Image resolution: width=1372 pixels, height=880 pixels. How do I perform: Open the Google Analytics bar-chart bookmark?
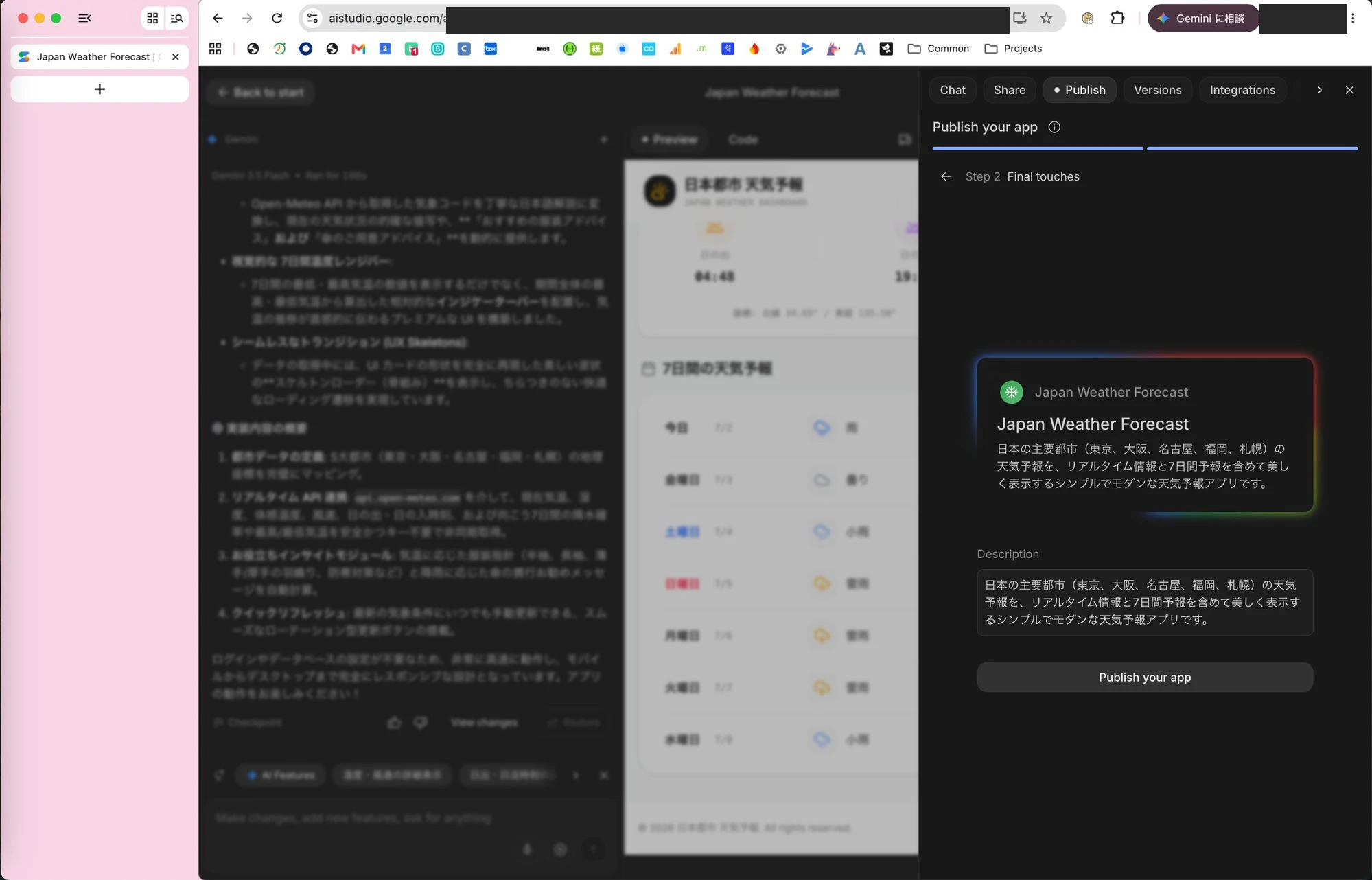[x=675, y=49]
